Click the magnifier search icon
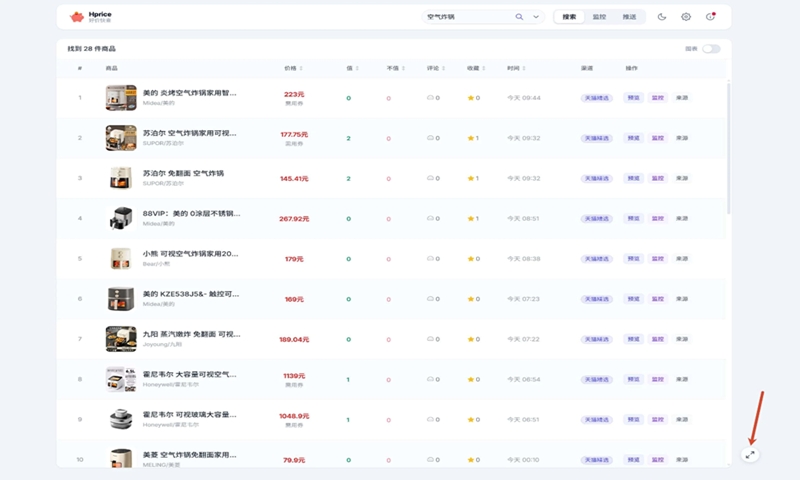Screen dimensions: 800x480 (519, 17)
